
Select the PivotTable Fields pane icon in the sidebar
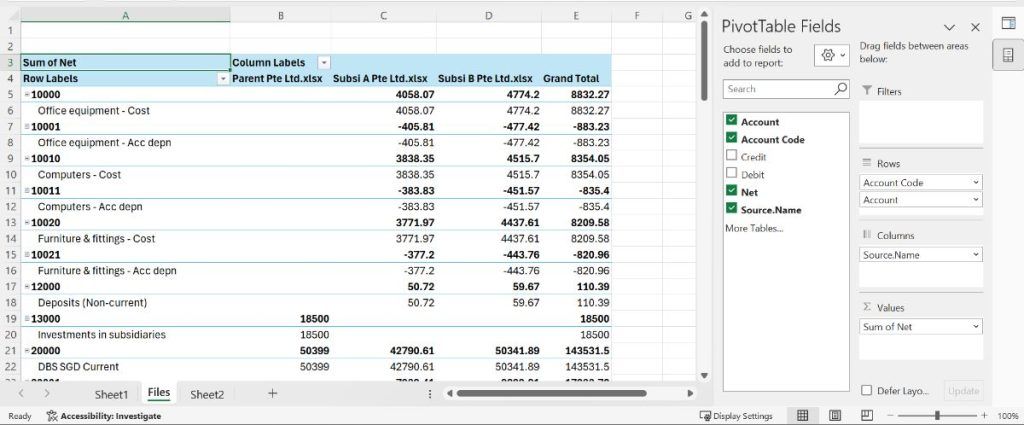tap(1008, 55)
